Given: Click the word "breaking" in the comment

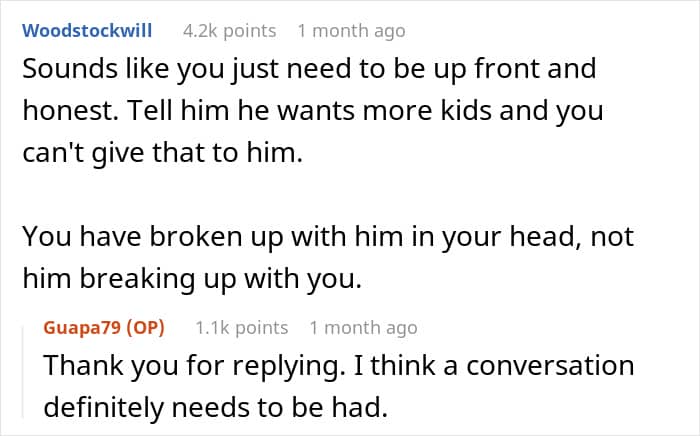Looking at the screenshot, I should [x=137, y=278].
